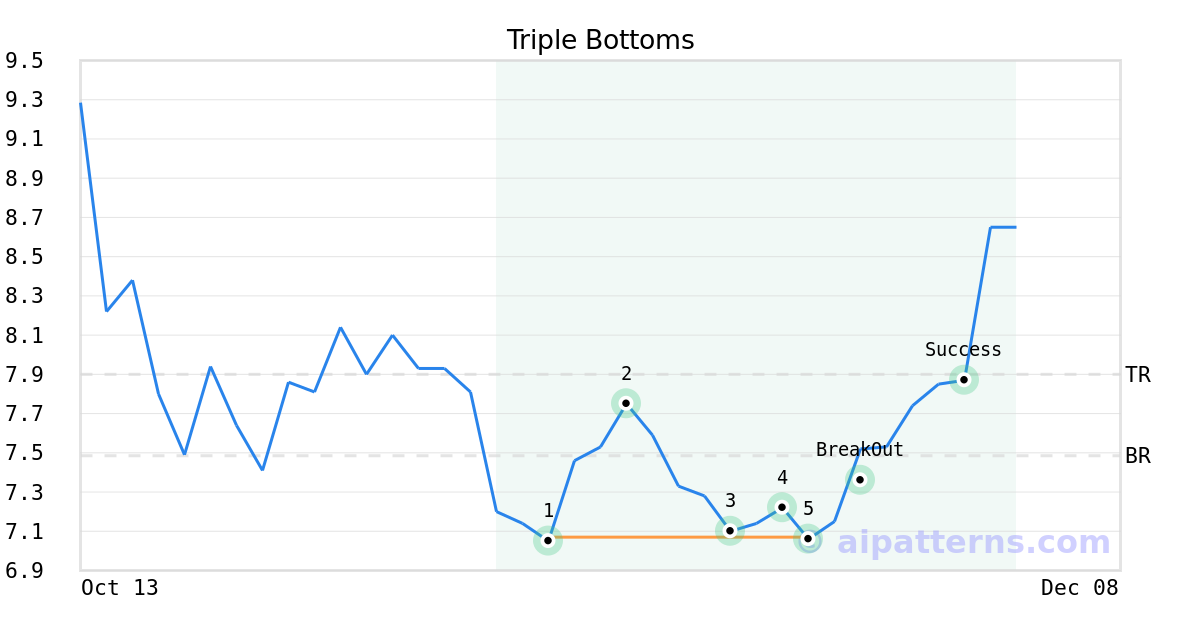Click the 8.1 y-axis price label

[x=24, y=335]
